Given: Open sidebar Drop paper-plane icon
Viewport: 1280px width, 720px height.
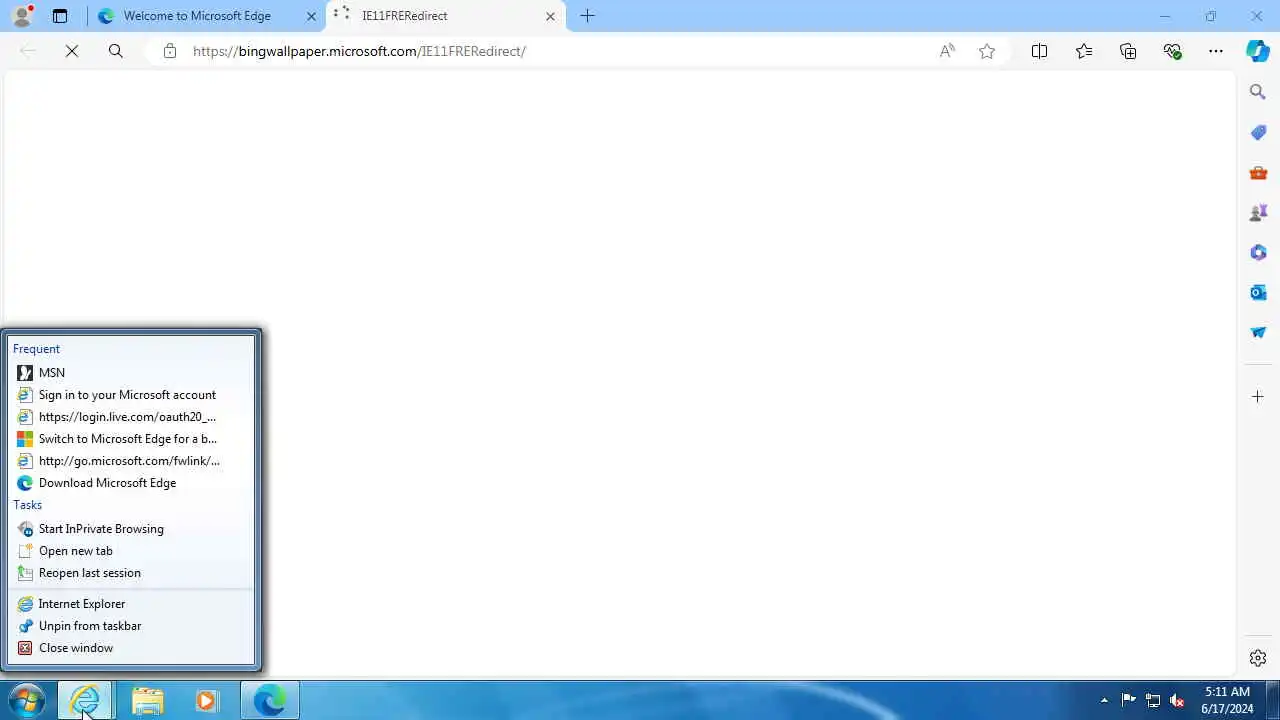Looking at the screenshot, I should click(1258, 332).
